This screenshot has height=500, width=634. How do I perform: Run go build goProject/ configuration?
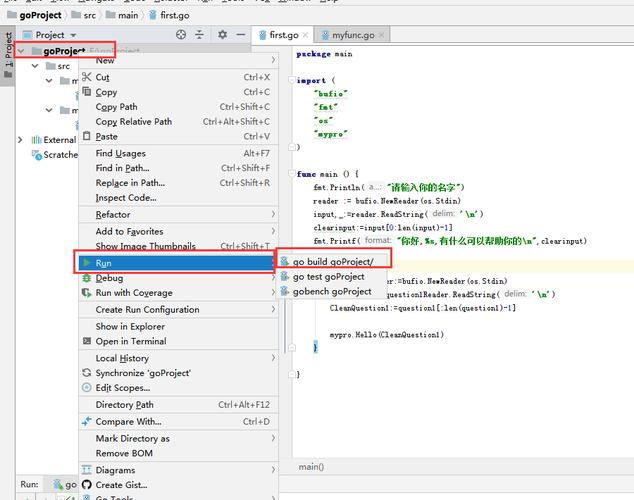(x=333, y=262)
